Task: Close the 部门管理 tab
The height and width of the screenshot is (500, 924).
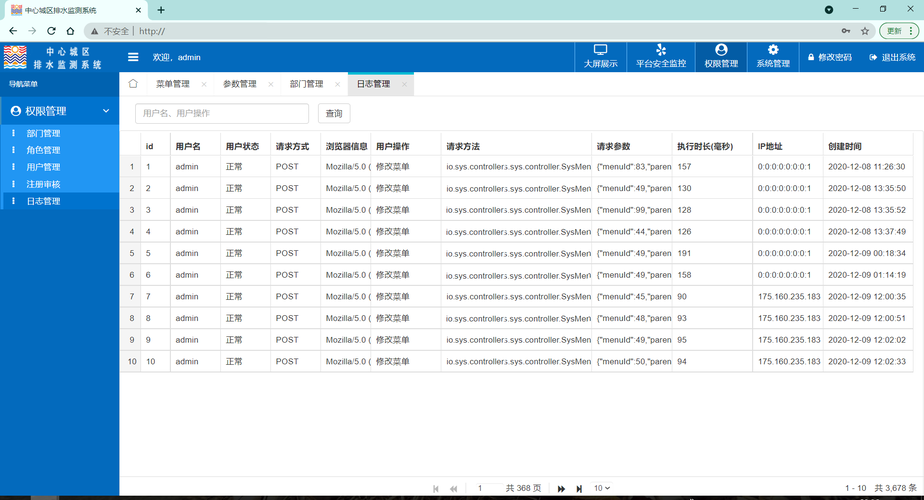Action: pyautogui.click(x=337, y=85)
